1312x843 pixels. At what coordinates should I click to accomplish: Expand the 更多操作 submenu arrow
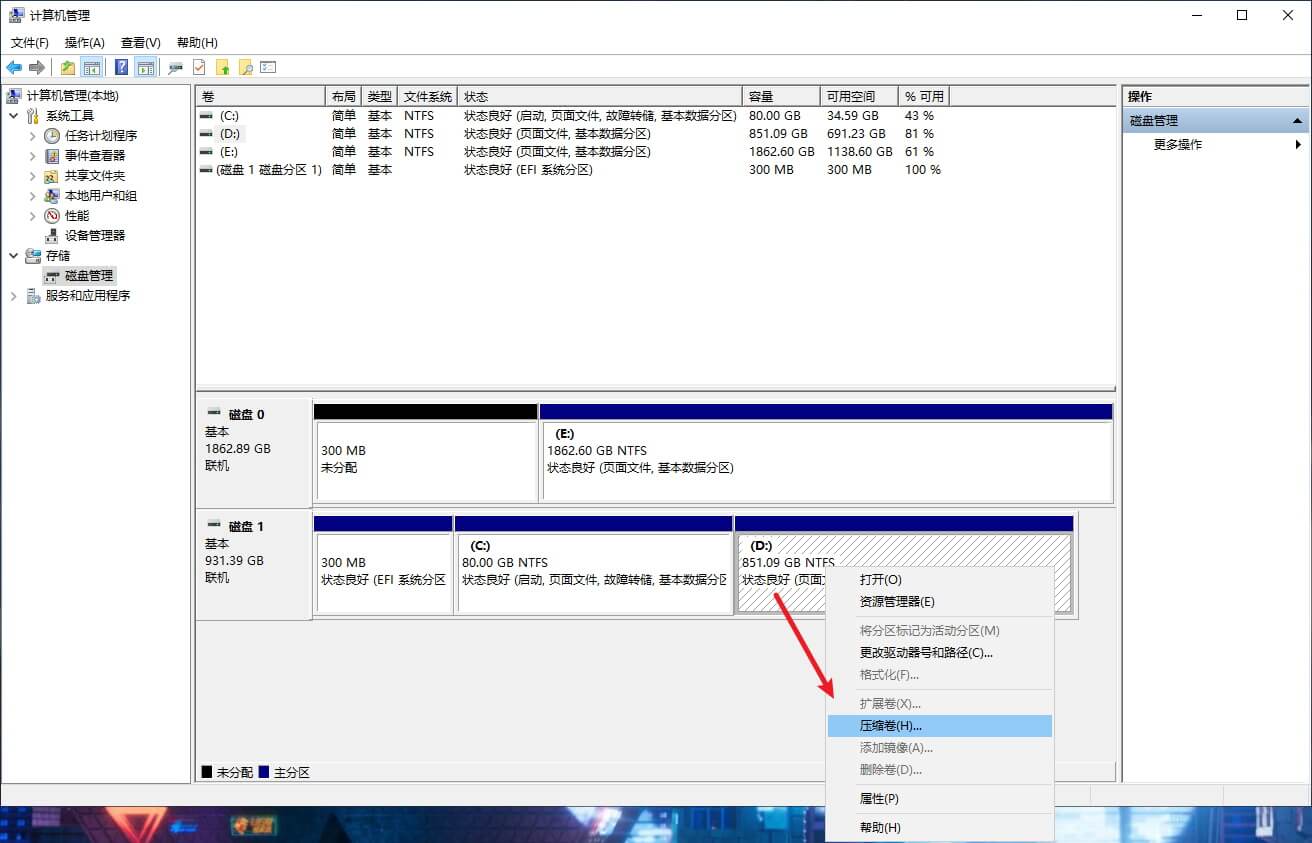1298,145
